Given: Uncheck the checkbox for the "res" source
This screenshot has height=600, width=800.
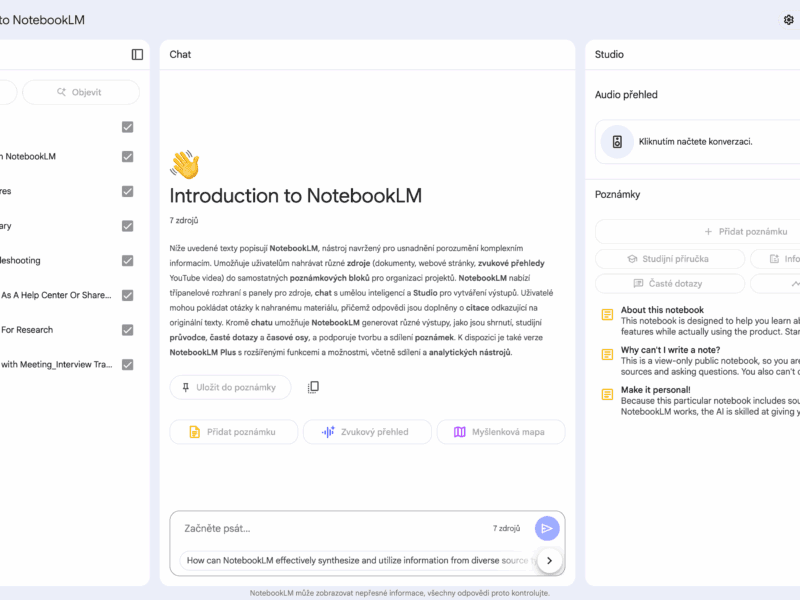Looking at the screenshot, I should (x=128, y=191).
